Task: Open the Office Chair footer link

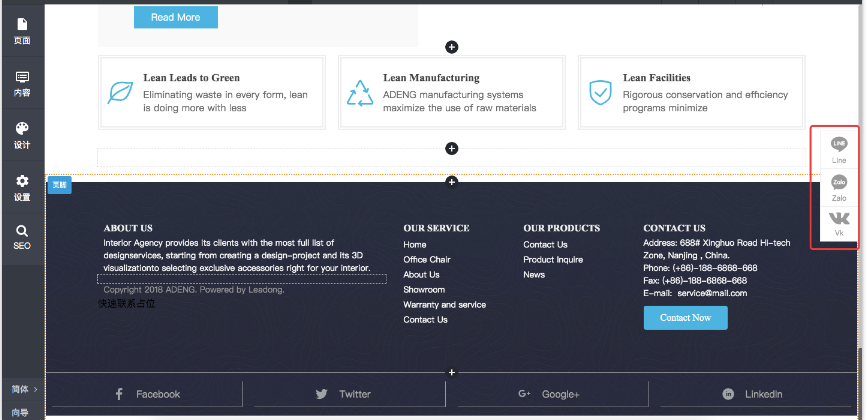Action: point(426,260)
